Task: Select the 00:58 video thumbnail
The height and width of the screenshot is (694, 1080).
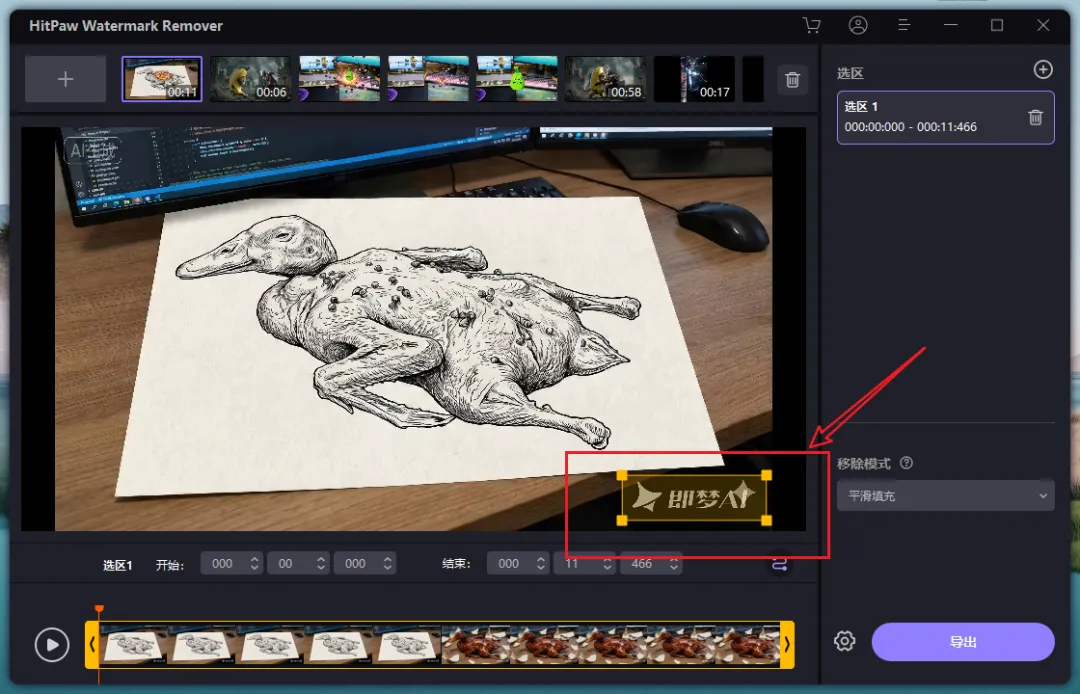Action: point(605,79)
